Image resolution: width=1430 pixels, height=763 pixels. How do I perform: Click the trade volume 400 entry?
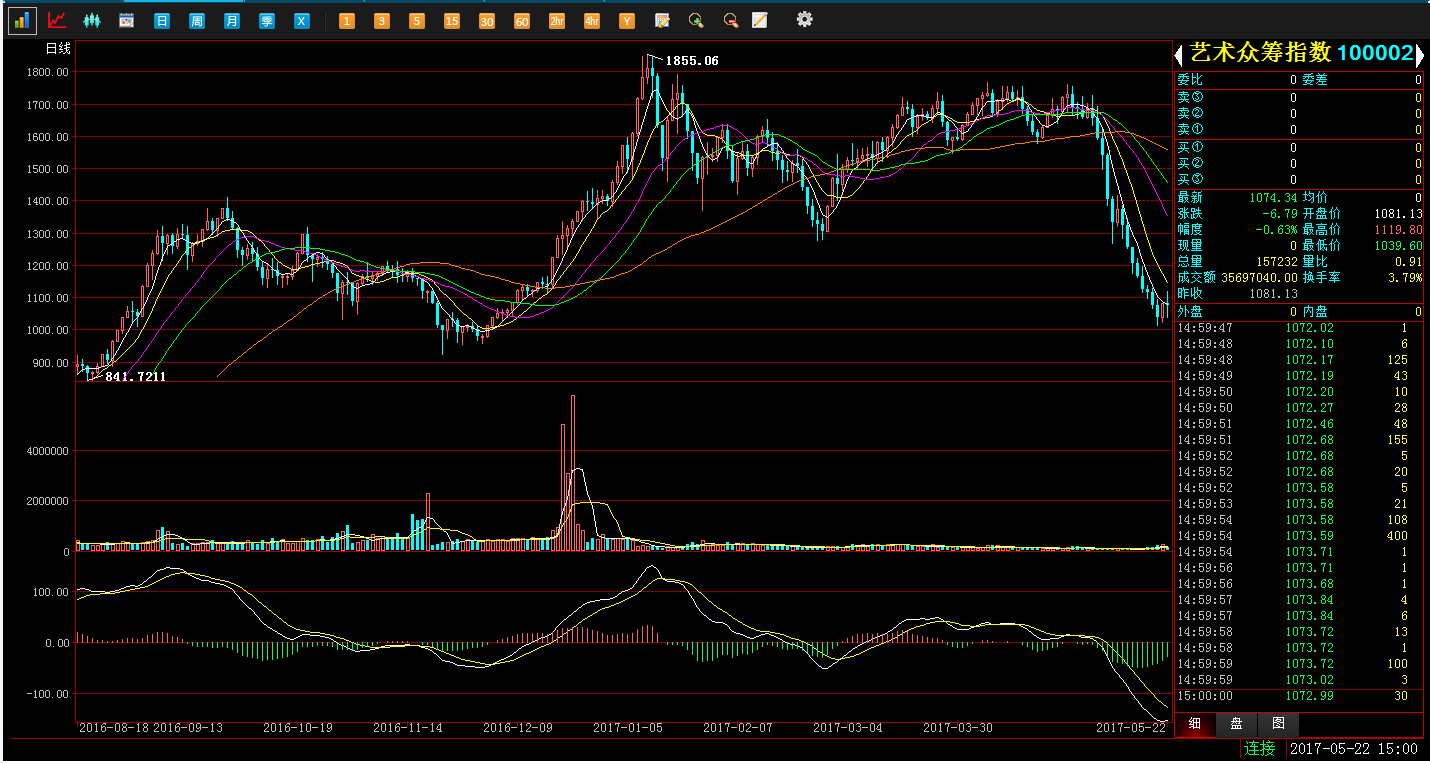[x=1397, y=536]
